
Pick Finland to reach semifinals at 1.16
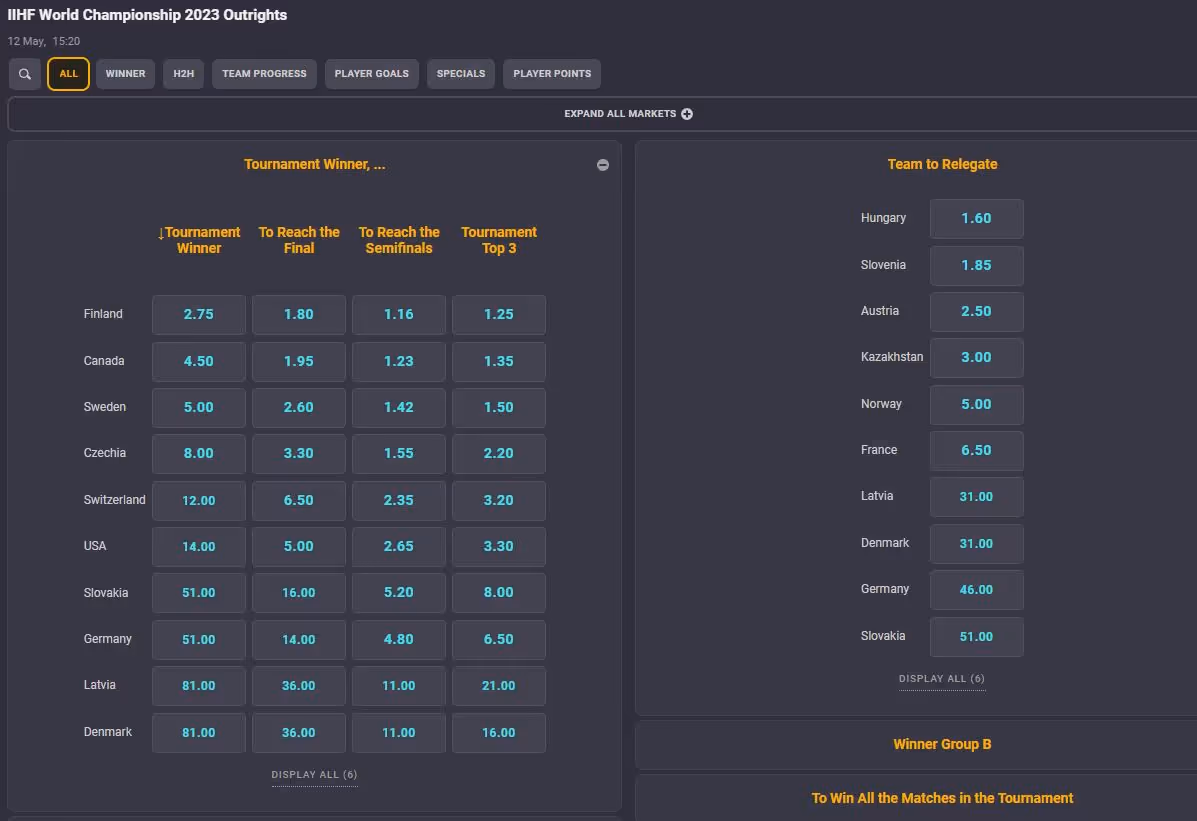click(398, 315)
